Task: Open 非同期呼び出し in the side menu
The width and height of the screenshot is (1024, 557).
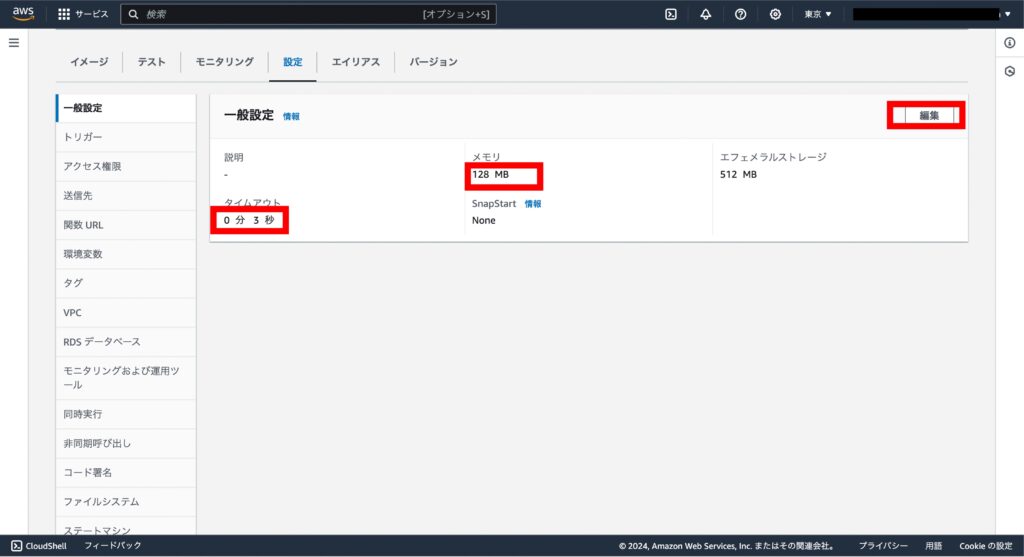Action: pyautogui.click(x=126, y=443)
